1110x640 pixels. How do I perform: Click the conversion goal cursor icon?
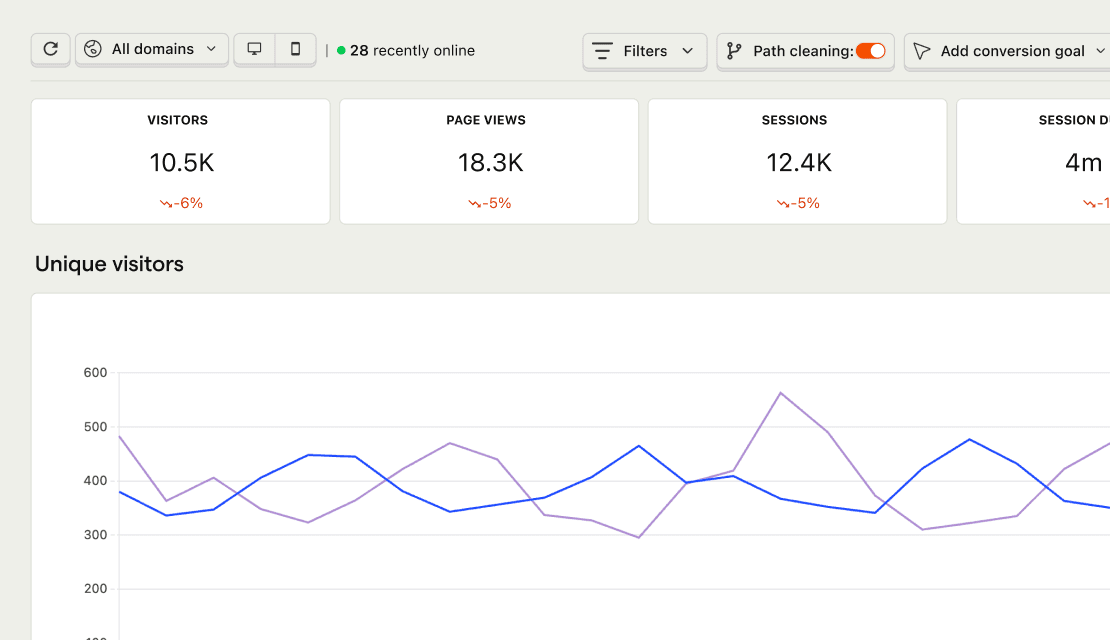(x=922, y=51)
